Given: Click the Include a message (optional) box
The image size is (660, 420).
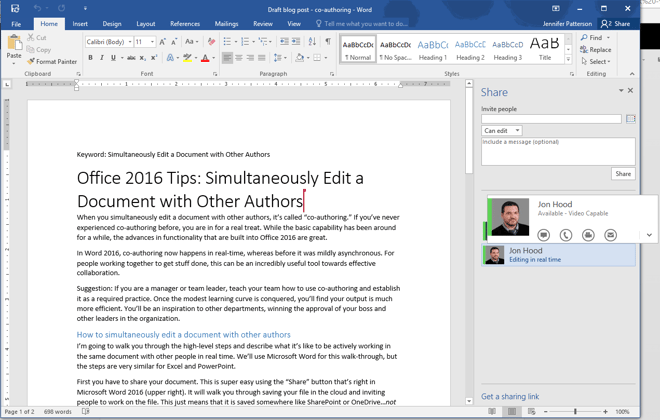Looking at the screenshot, I should click(x=558, y=152).
